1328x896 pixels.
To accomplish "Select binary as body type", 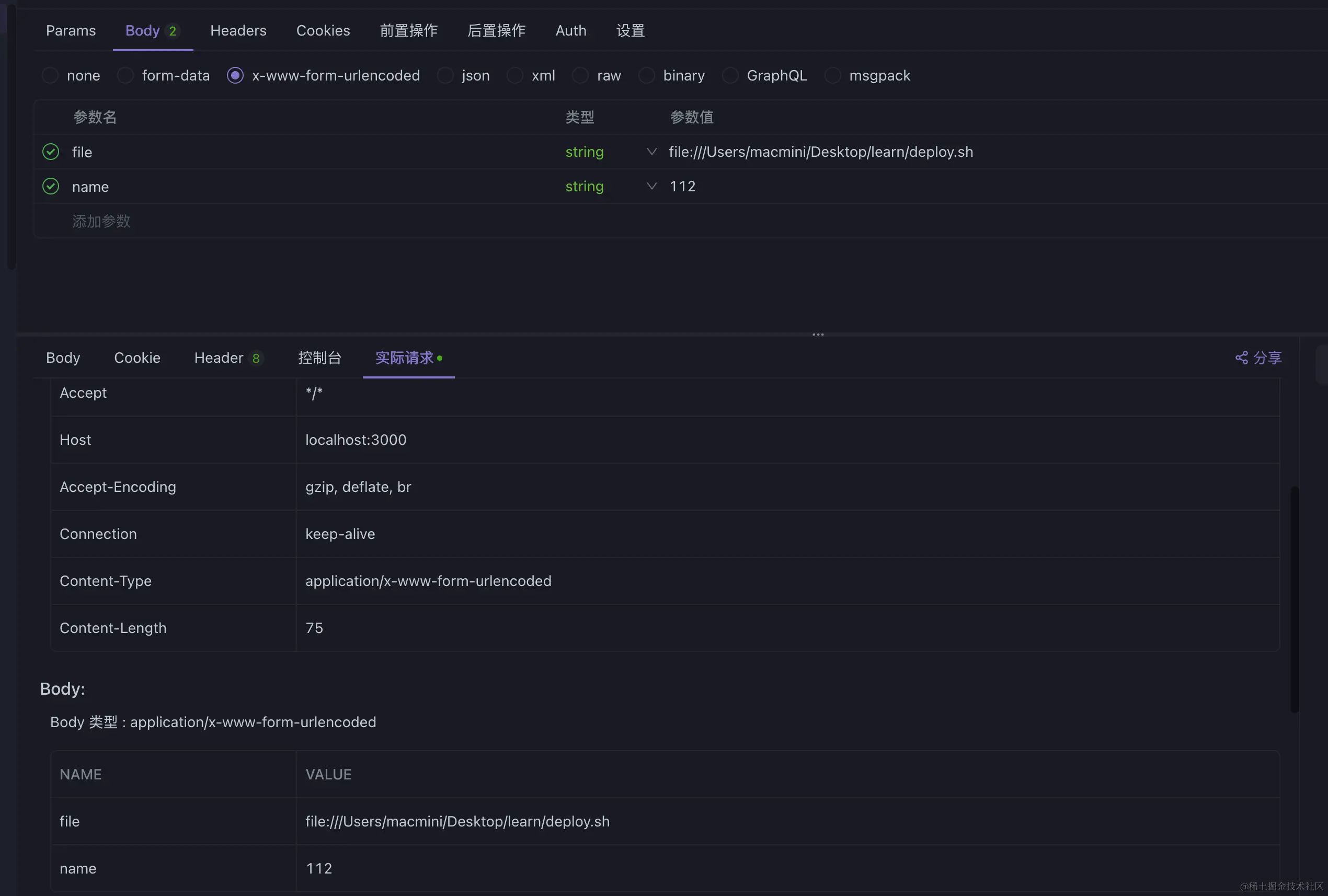I will tap(646, 75).
